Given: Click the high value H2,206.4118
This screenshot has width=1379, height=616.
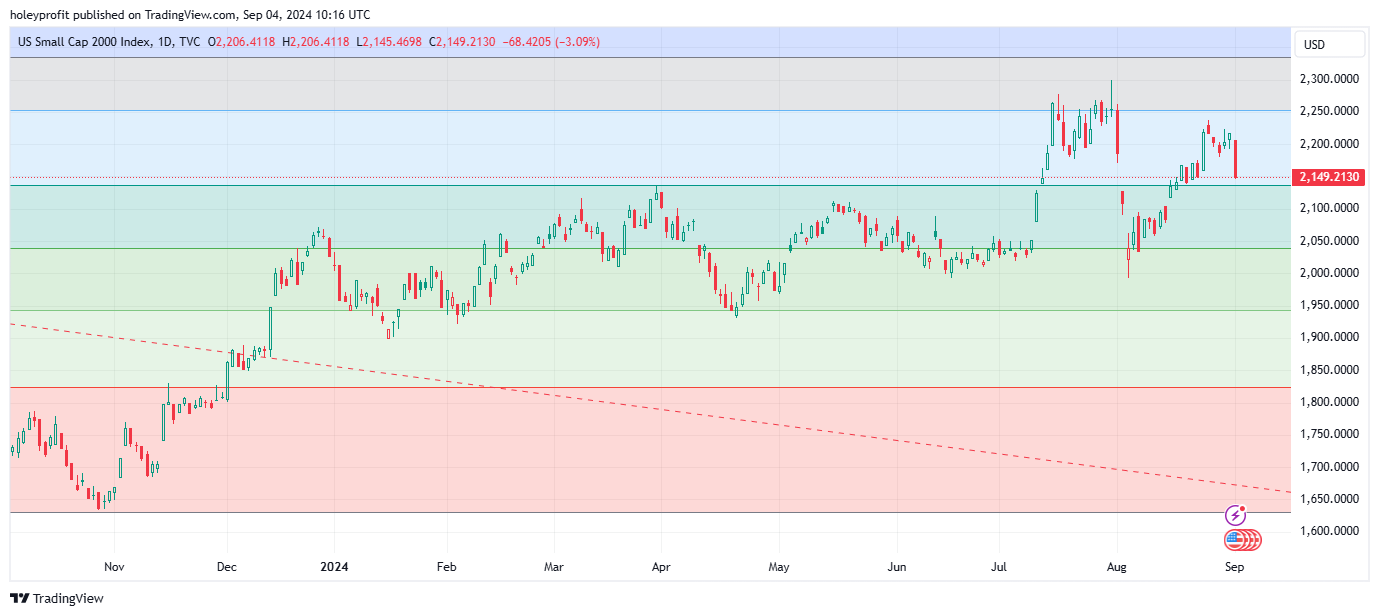Looking at the screenshot, I should [316, 42].
